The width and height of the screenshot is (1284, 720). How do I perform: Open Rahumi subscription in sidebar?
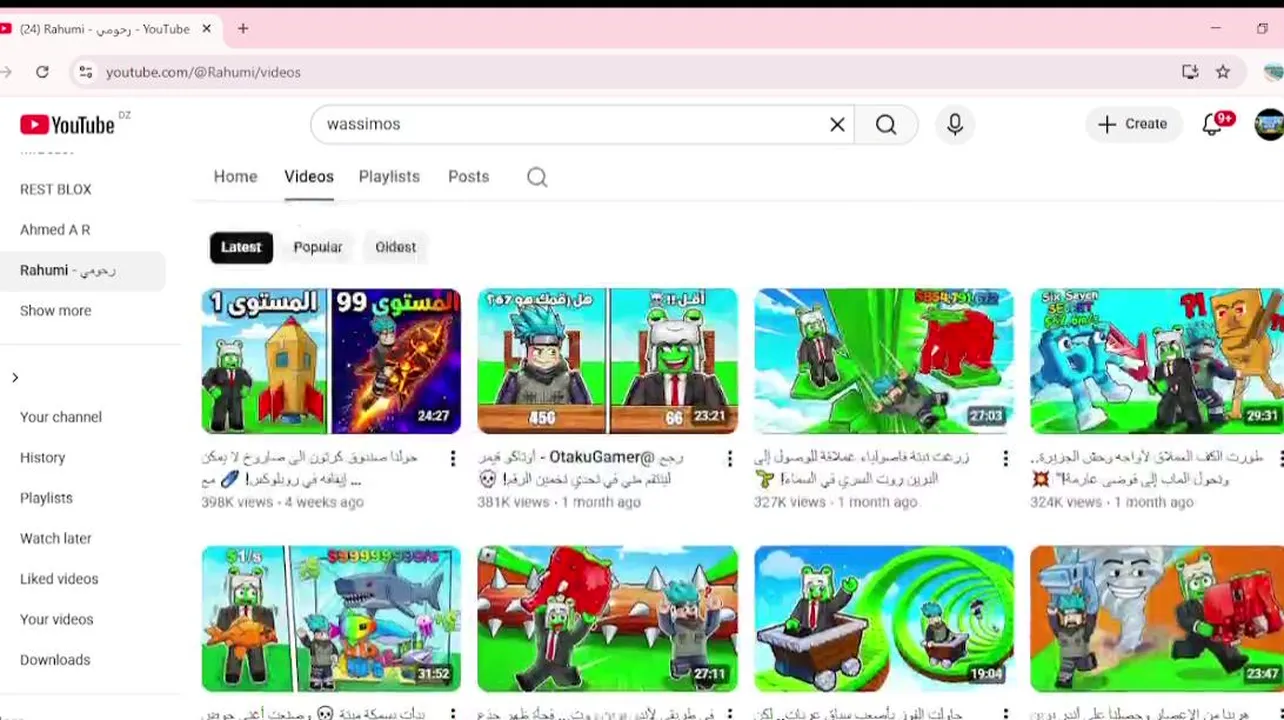[82, 270]
